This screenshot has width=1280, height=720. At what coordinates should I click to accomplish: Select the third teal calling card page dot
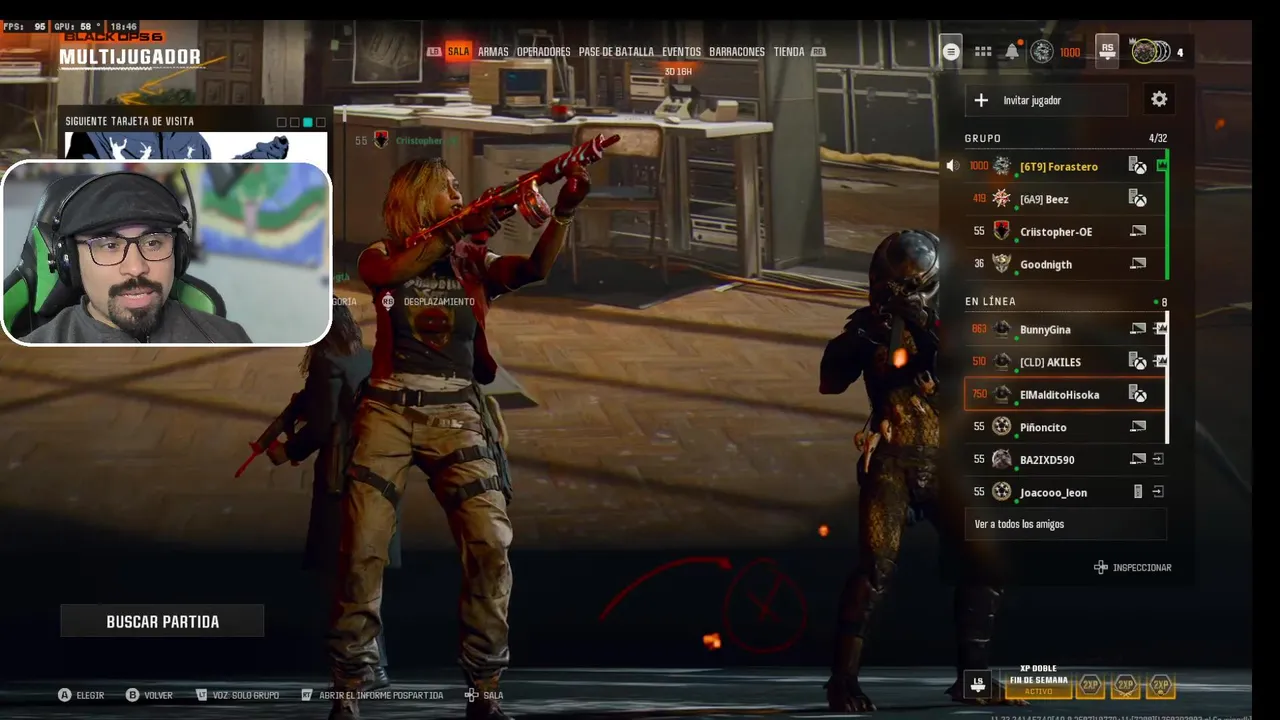[308, 122]
